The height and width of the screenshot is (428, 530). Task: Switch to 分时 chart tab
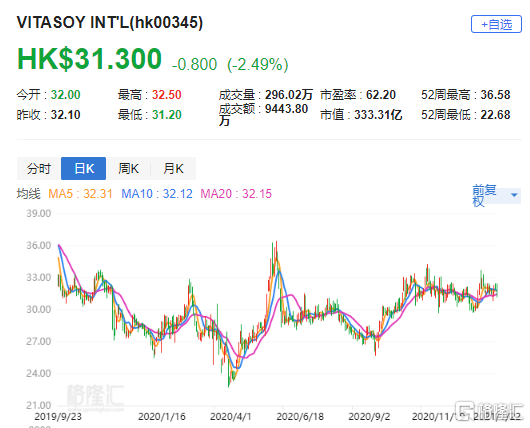pos(39,168)
